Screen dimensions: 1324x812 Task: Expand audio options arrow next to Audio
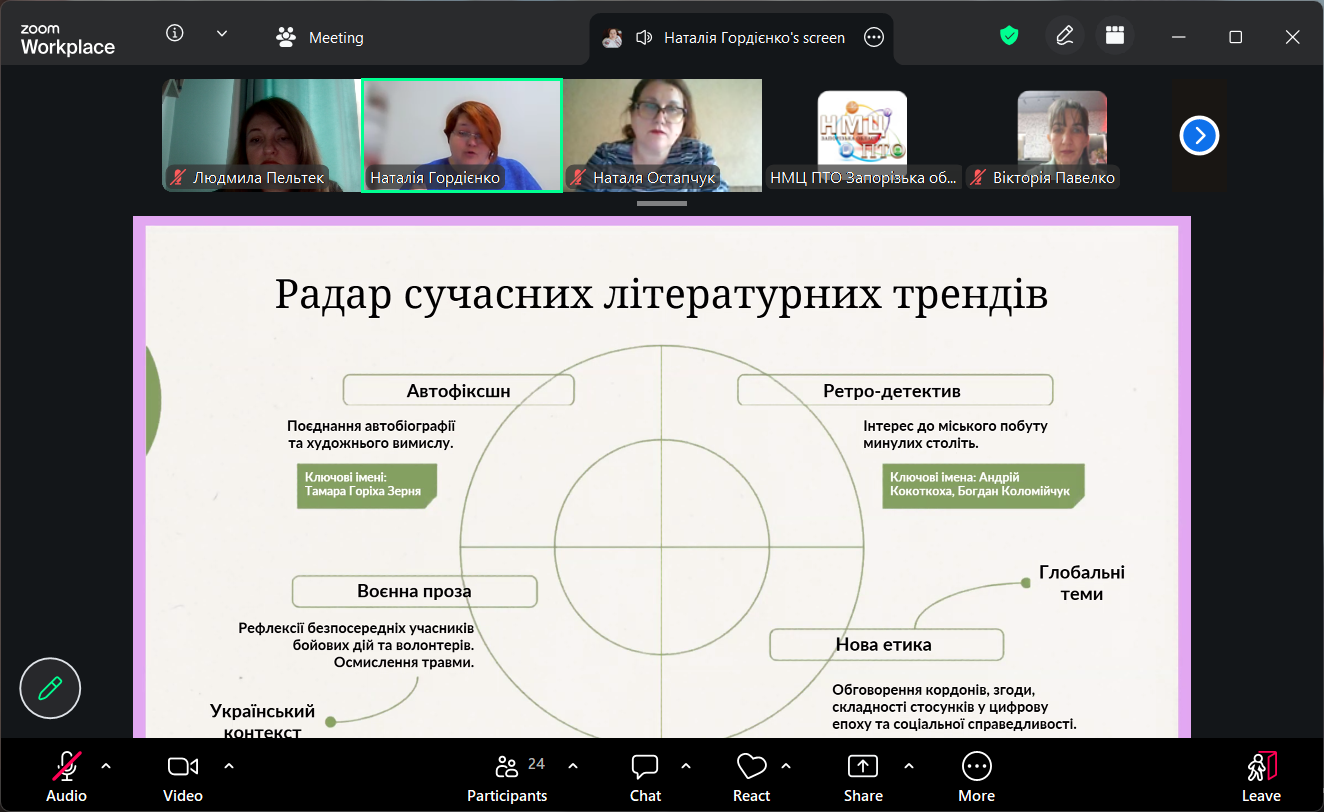click(106, 766)
